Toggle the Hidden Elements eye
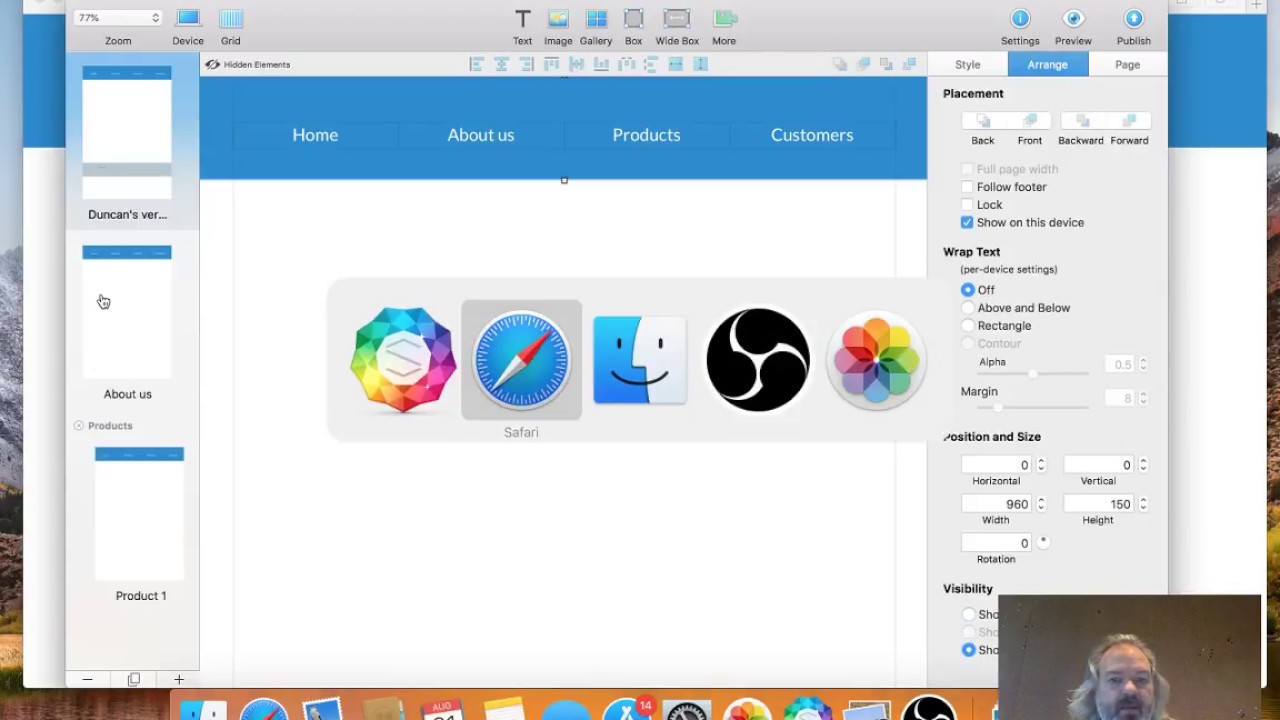This screenshot has height=720, width=1280. tap(212, 64)
